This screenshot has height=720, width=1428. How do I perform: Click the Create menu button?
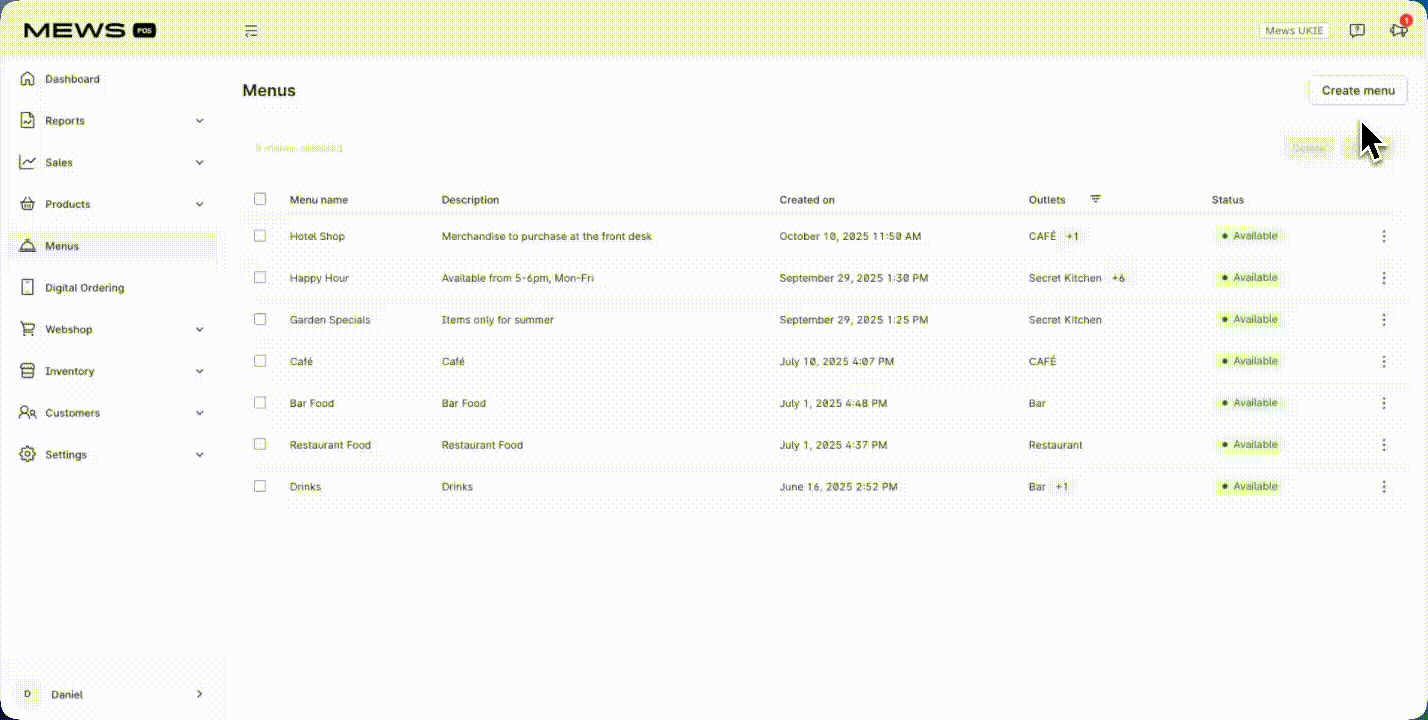(x=1358, y=90)
